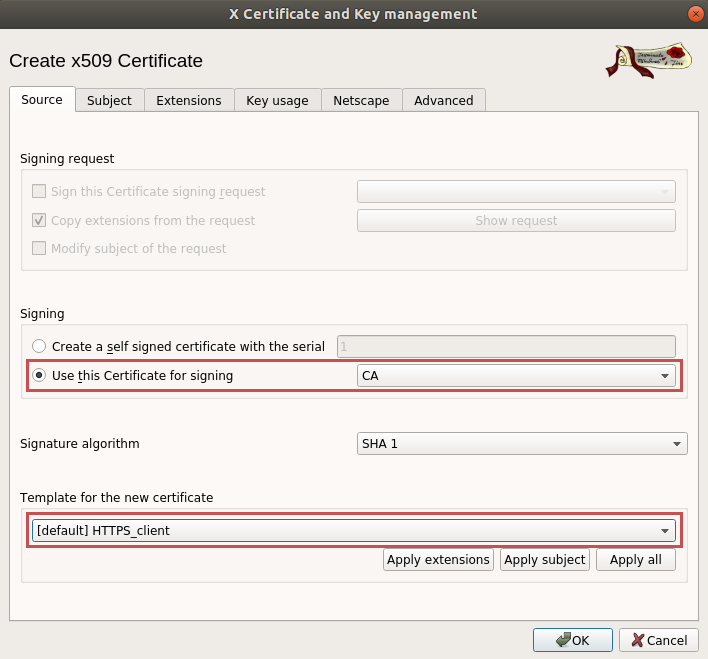Screen dimensions: 708x659
Task: Click the Apply extensions button
Action: 438,560
